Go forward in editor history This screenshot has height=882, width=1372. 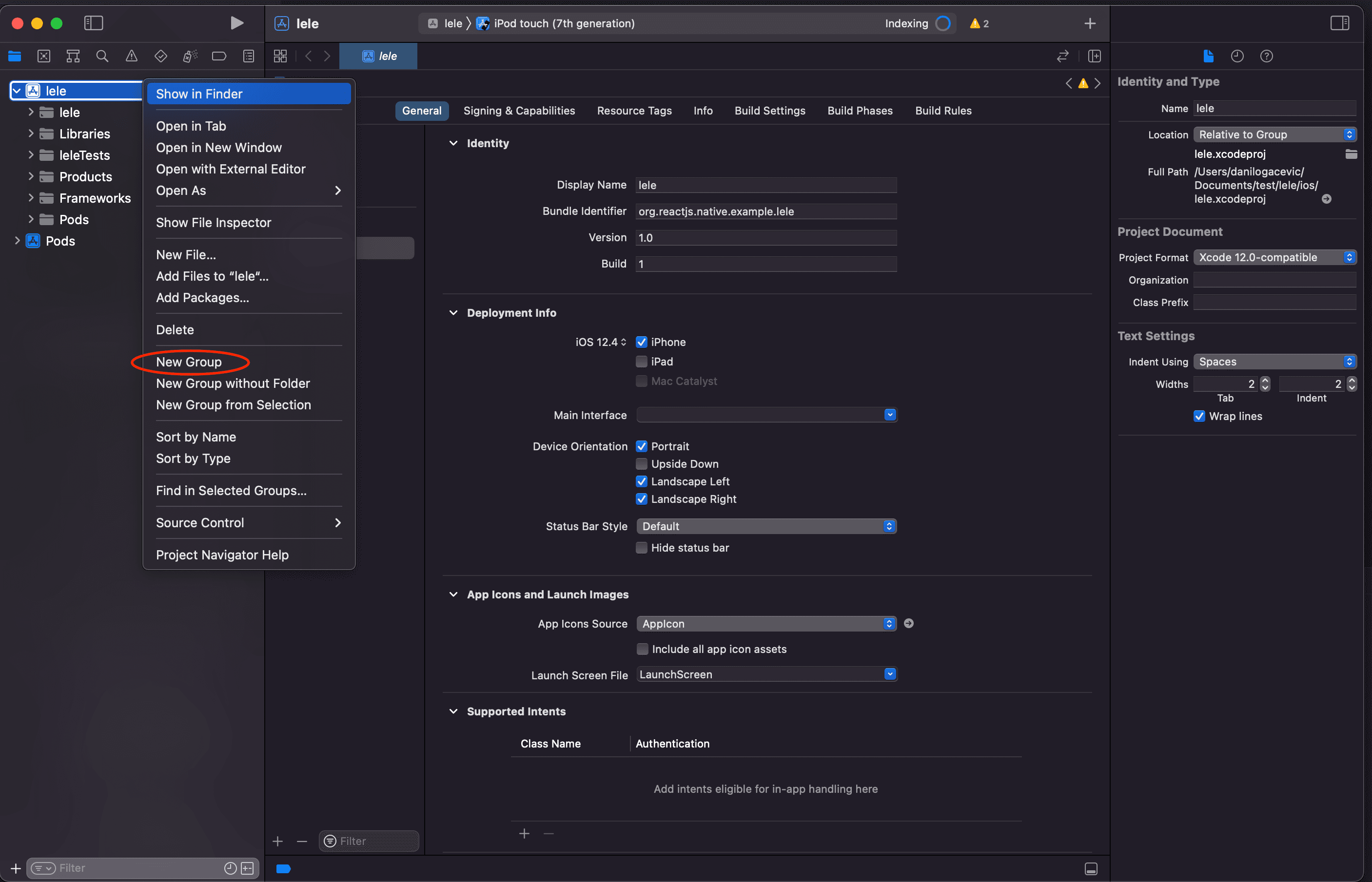pos(327,56)
